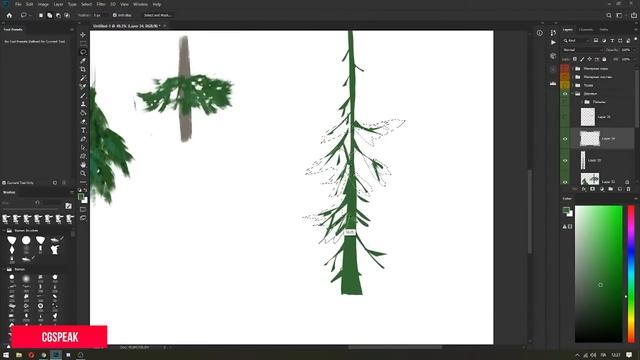This screenshot has height=360, width=640.
Task: Add a layer mask icon
Action: pos(592,189)
